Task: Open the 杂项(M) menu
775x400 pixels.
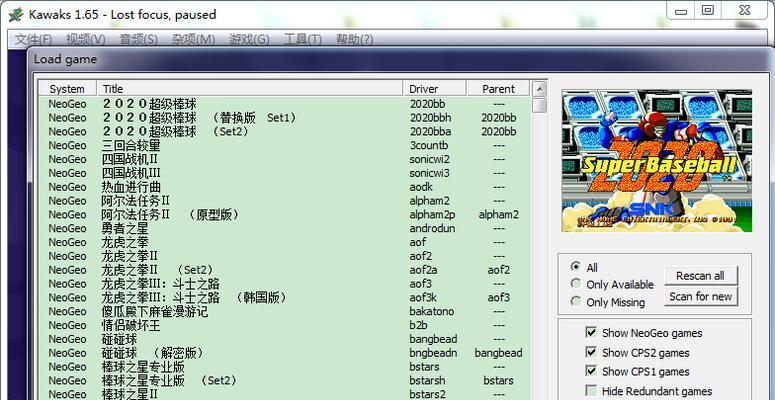Action: 193,39
